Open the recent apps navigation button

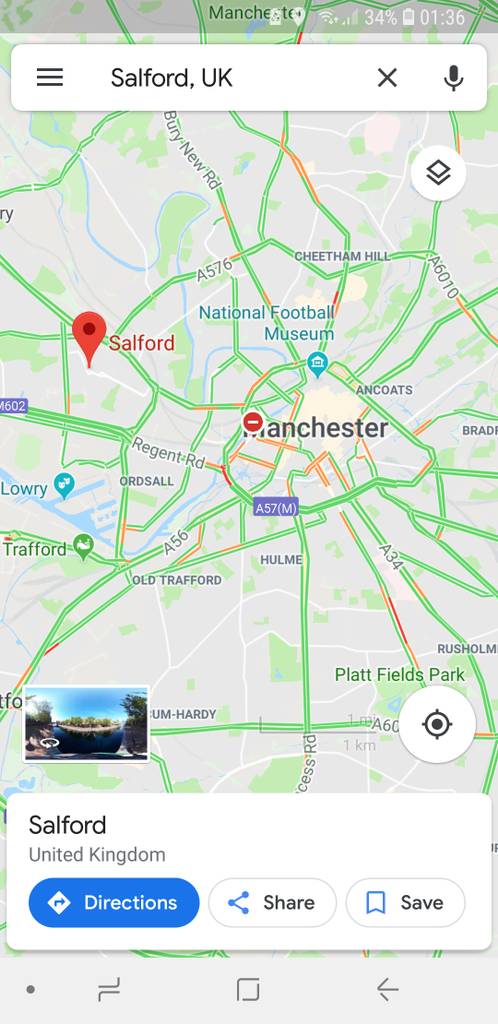(109, 990)
